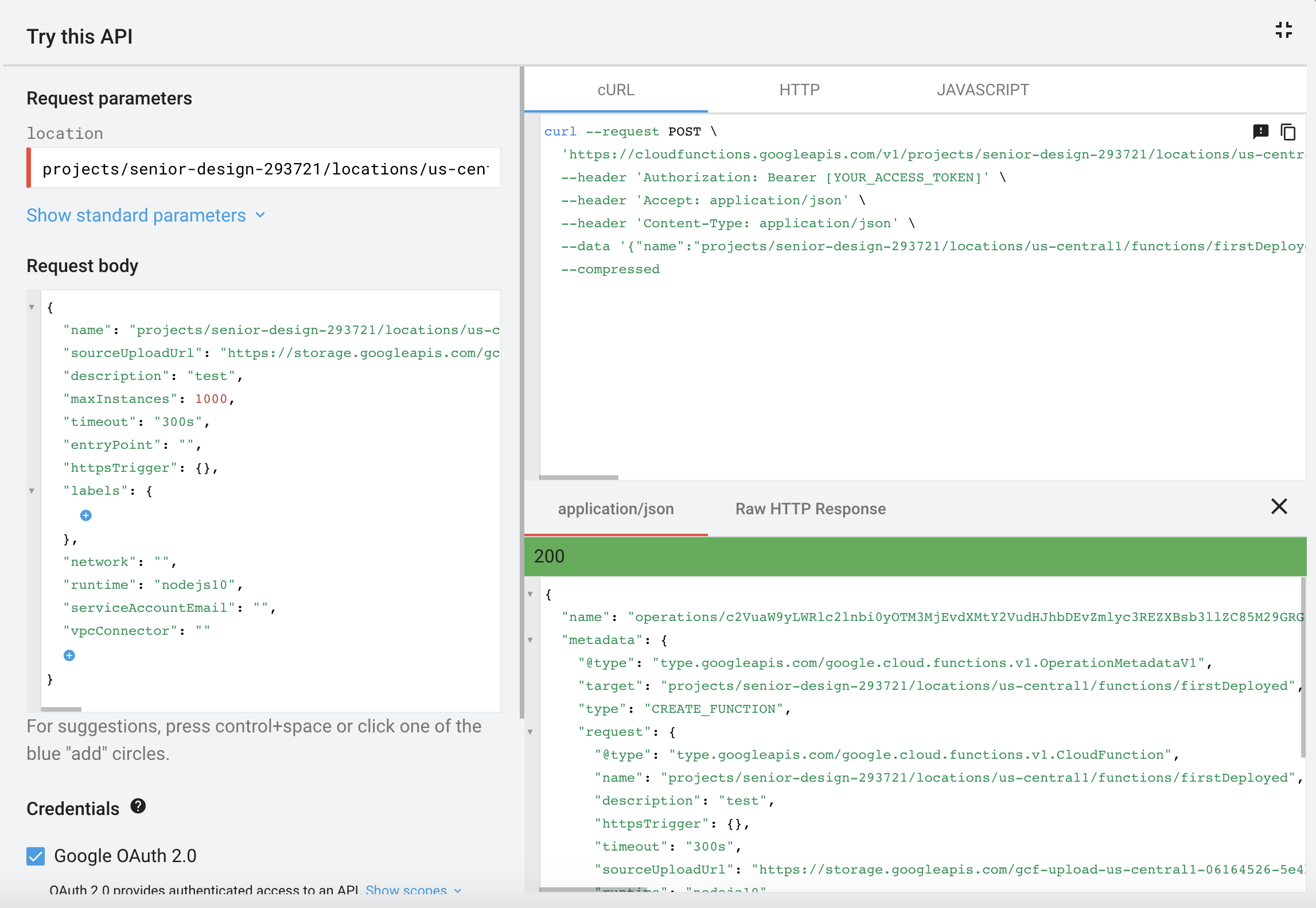This screenshot has height=908, width=1316.
Task: Collapse the labels object in request body
Action: (x=32, y=491)
